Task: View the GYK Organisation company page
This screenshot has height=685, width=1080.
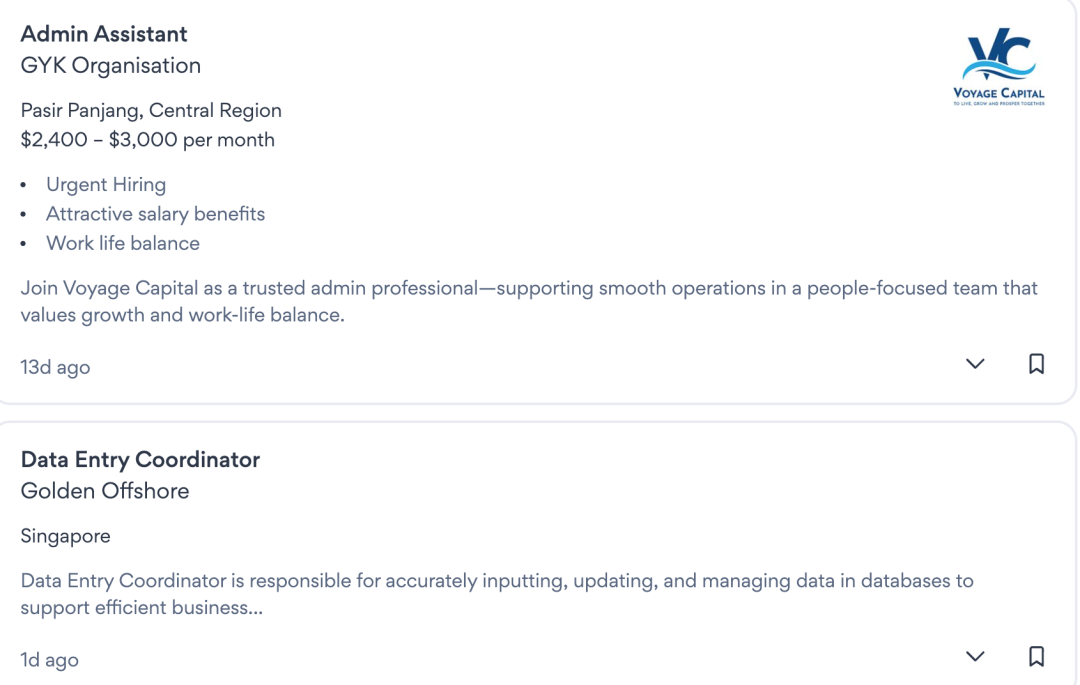Action: click(111, 66)
